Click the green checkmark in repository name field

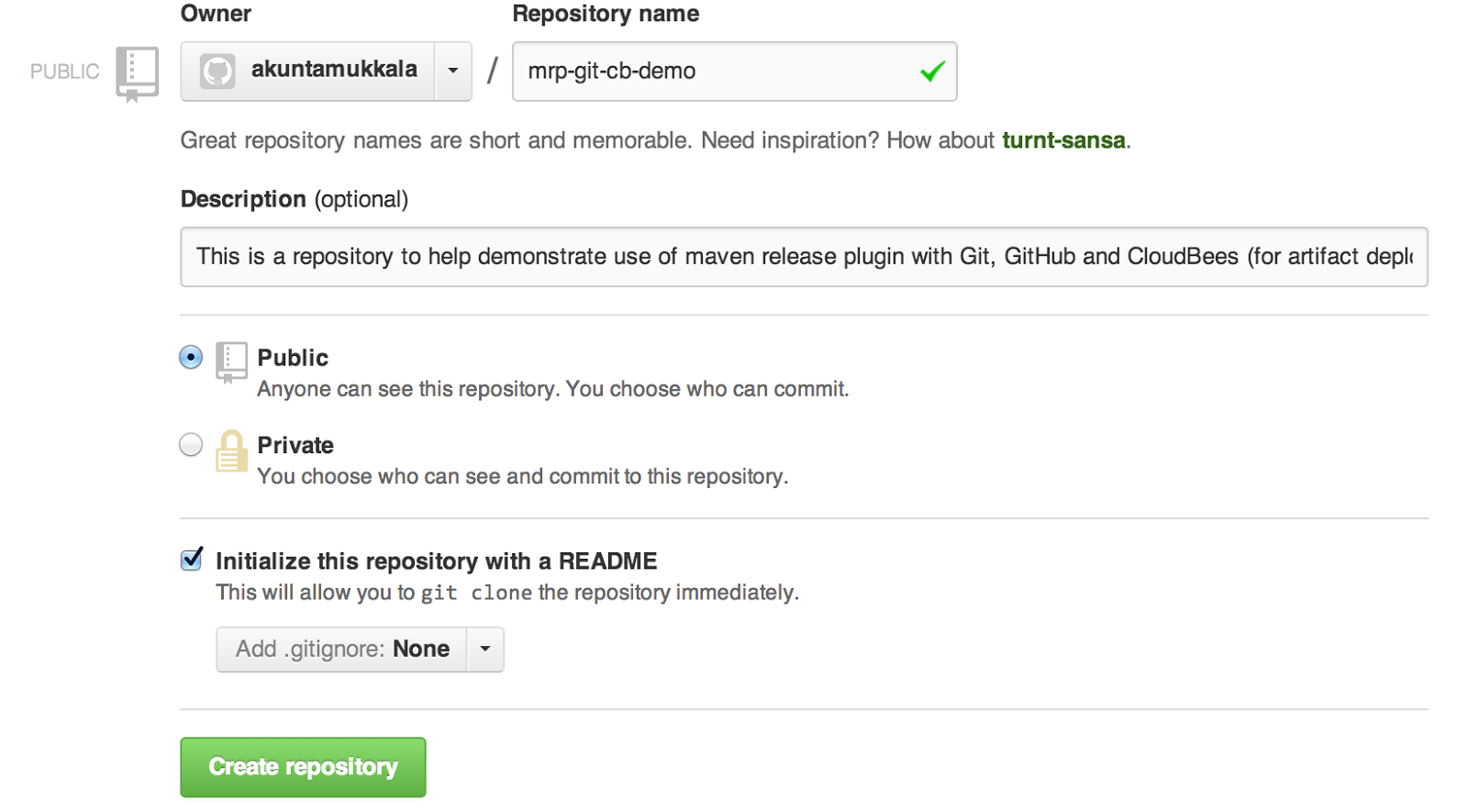932,71
